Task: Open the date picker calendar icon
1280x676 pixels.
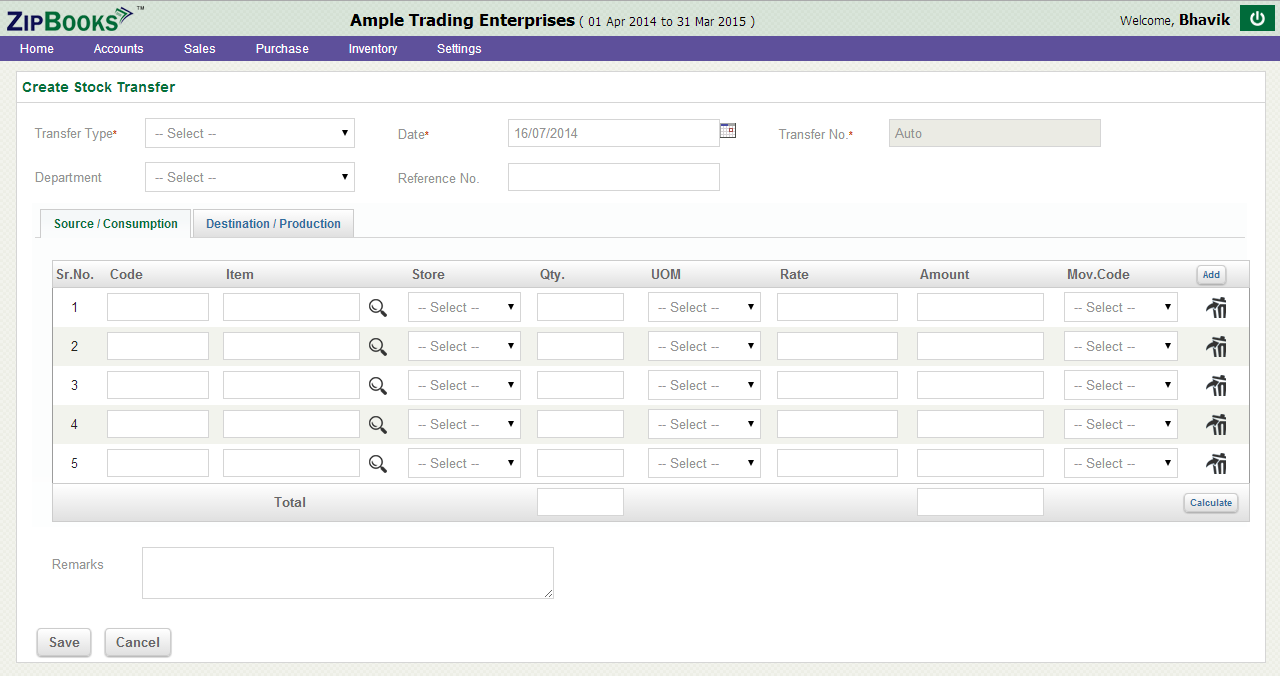Action: [728, 130]
